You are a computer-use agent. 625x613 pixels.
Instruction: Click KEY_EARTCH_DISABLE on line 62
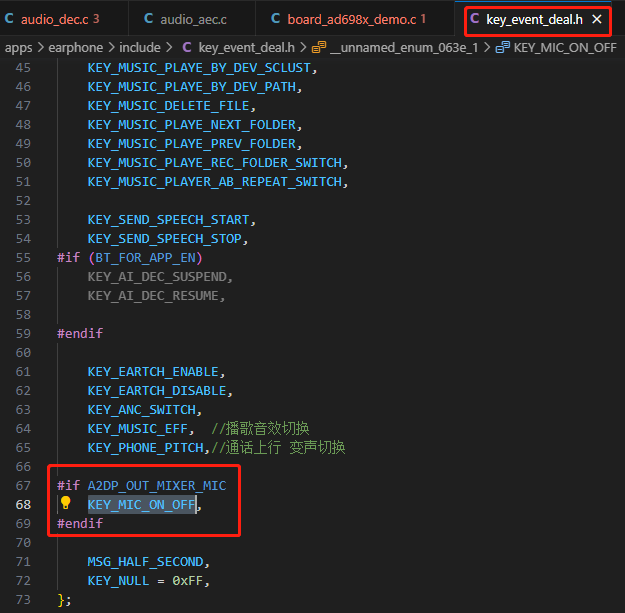tap(157, 391)
